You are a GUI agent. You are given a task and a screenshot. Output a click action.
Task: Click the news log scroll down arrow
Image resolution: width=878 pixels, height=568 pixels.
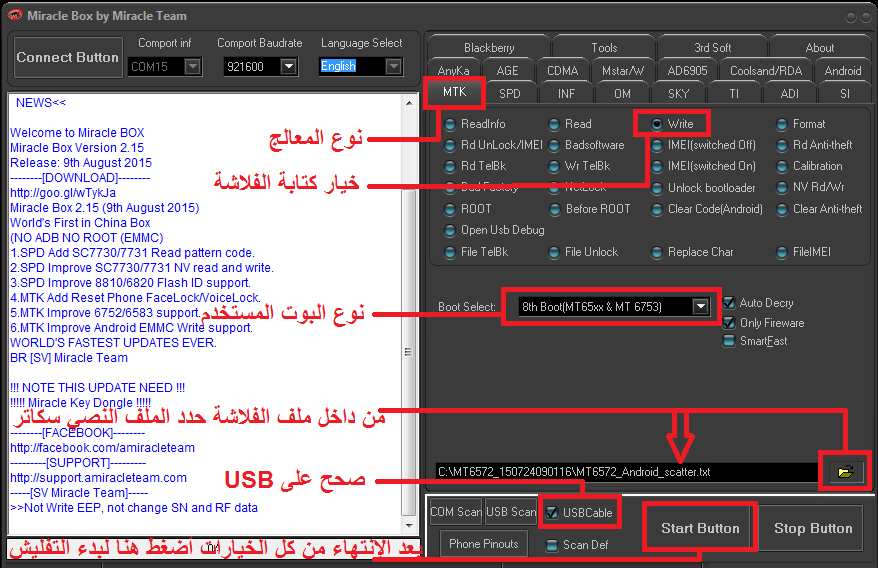pos(409,525)
